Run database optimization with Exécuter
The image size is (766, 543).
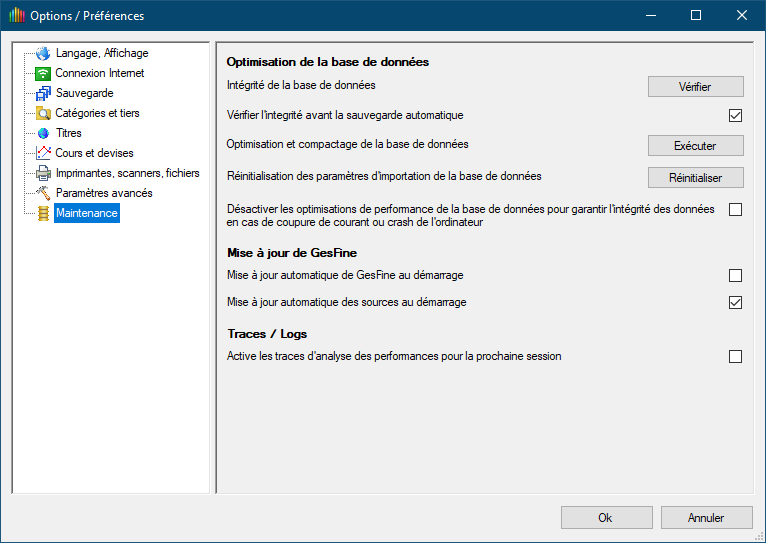(695, 146)
